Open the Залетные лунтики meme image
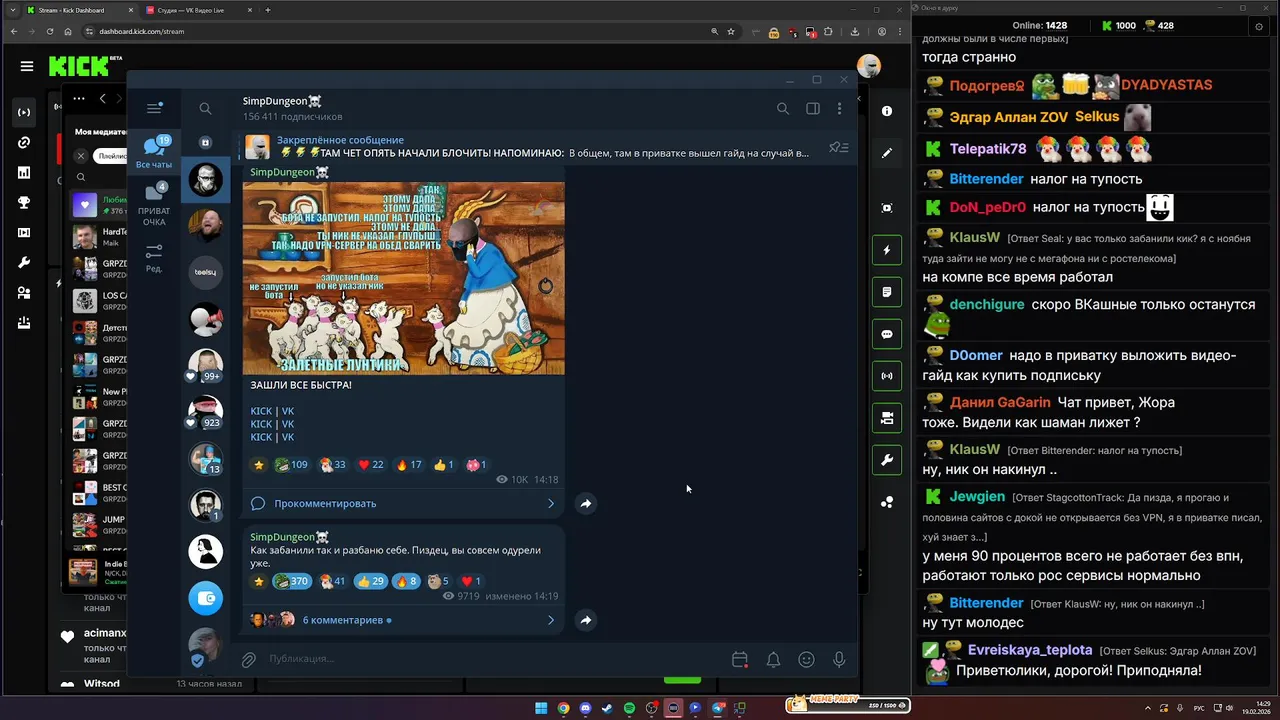 pyautogui.click(x=403, y=278)
